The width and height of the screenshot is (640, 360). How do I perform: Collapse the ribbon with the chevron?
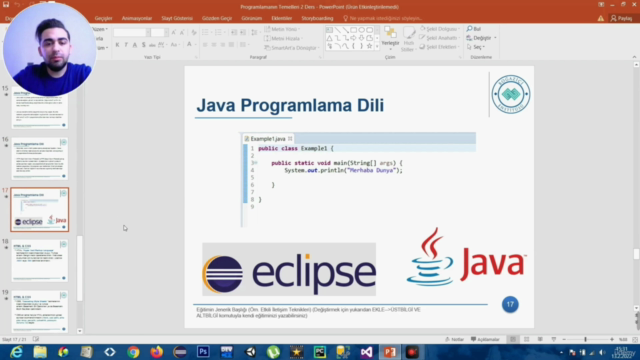634,57
